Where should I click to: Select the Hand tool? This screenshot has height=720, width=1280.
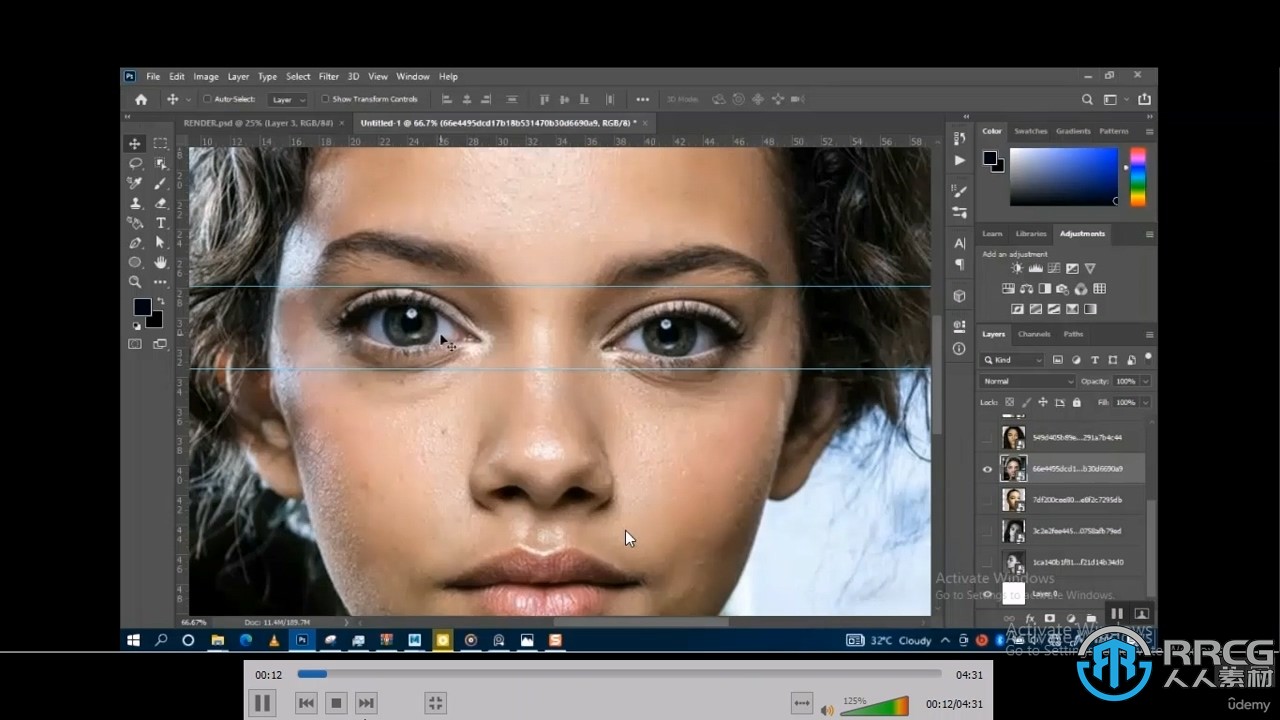pos(160,262)
